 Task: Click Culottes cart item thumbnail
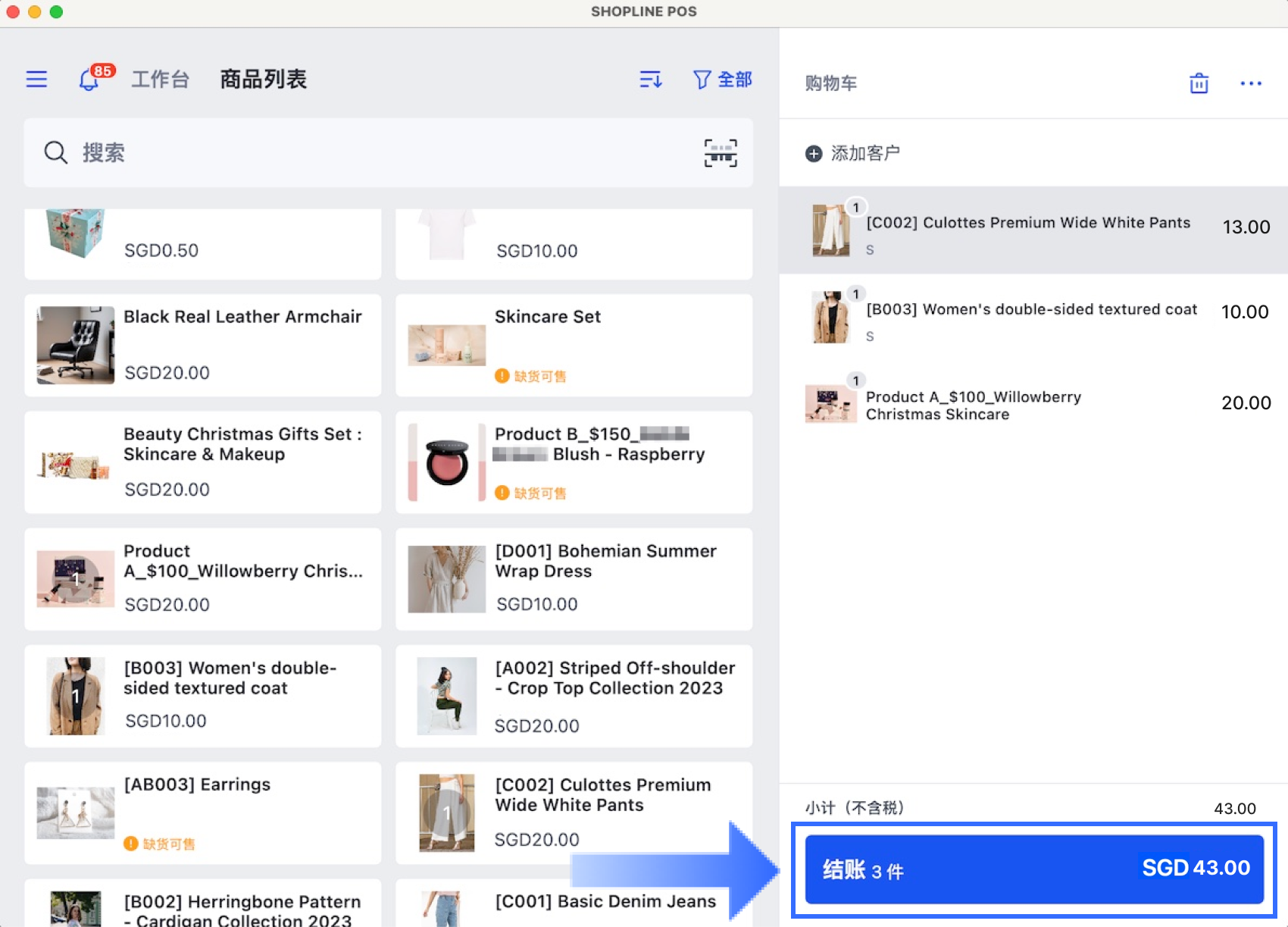(831, 230)
